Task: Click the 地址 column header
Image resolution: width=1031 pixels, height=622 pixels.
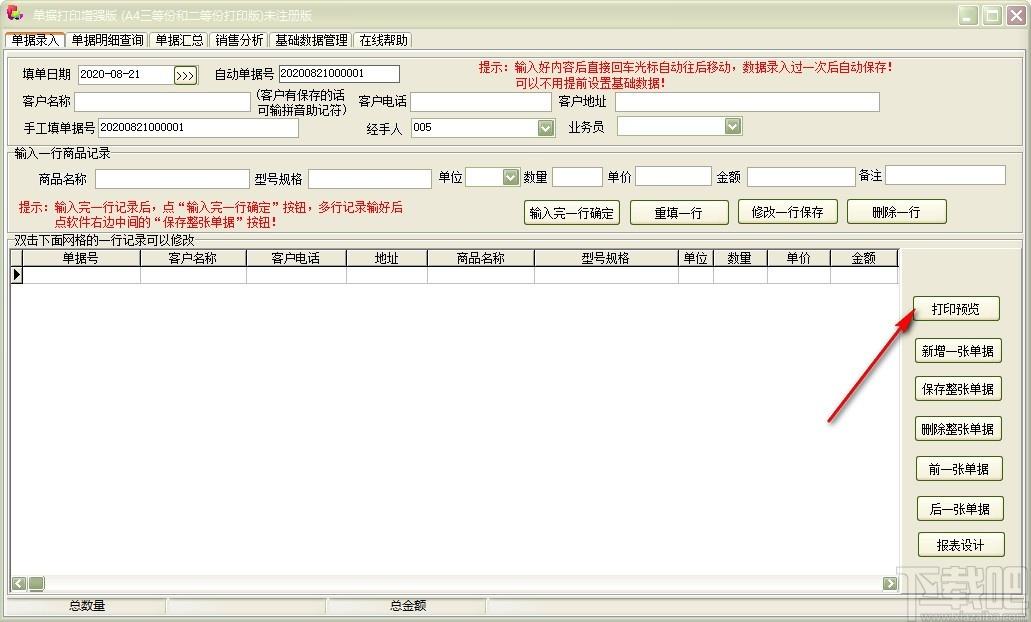Action: (387, 258)
